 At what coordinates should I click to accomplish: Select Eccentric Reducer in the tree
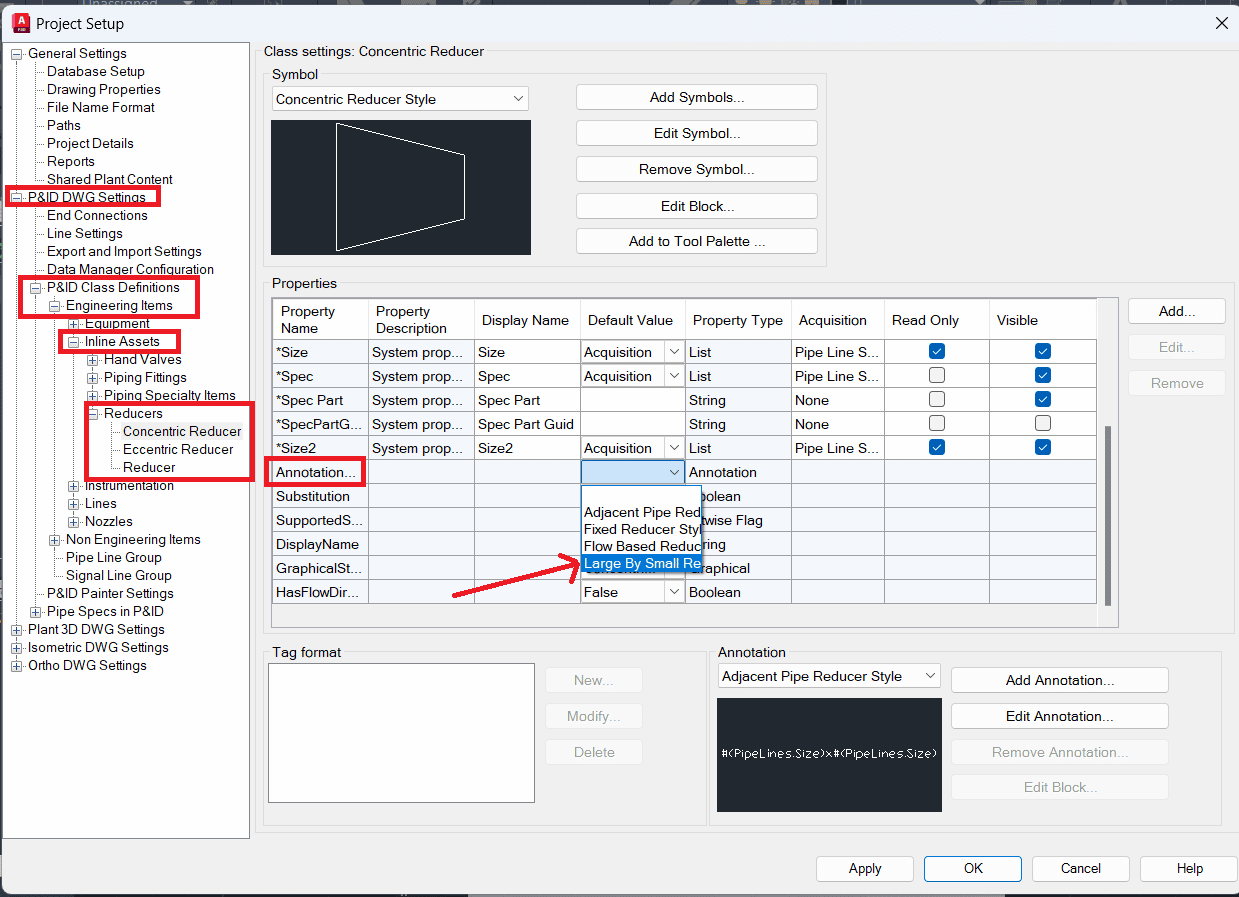tap(178, 449)
